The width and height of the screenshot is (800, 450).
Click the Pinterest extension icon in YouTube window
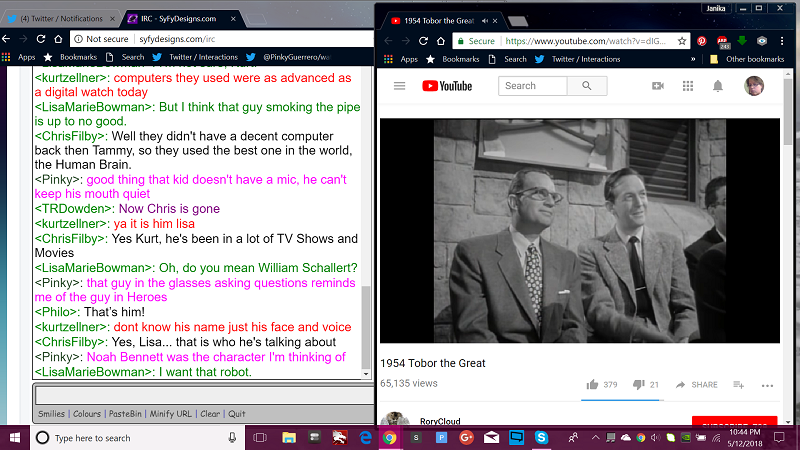pos(702,41)
